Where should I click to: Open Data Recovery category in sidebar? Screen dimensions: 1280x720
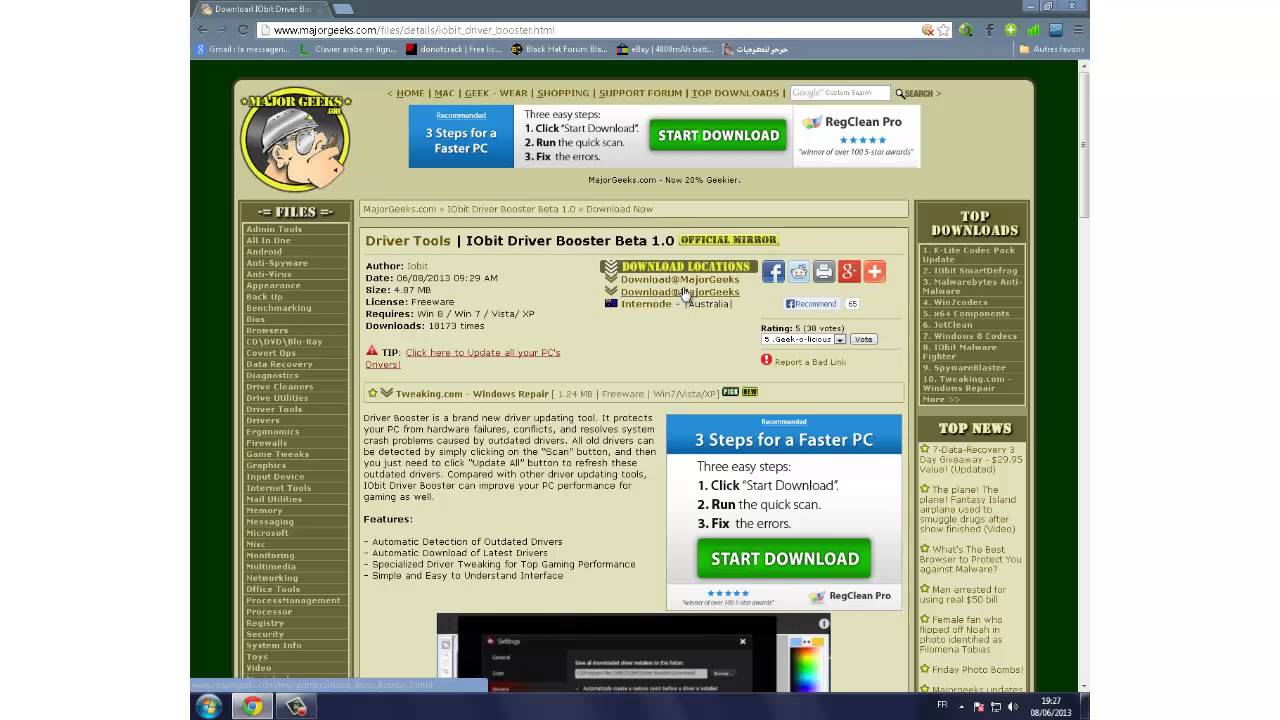279,364
